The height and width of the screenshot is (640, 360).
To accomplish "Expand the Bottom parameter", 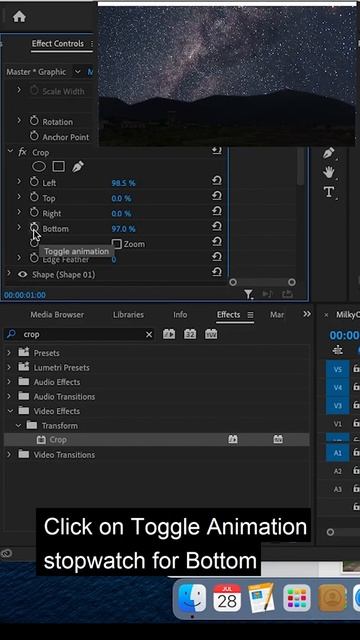I will 19,227.
